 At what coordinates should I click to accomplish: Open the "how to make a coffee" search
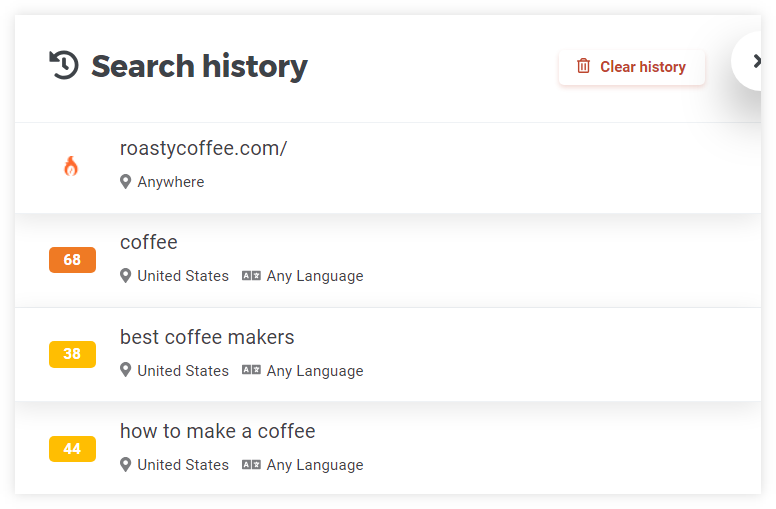pos(217,431)
